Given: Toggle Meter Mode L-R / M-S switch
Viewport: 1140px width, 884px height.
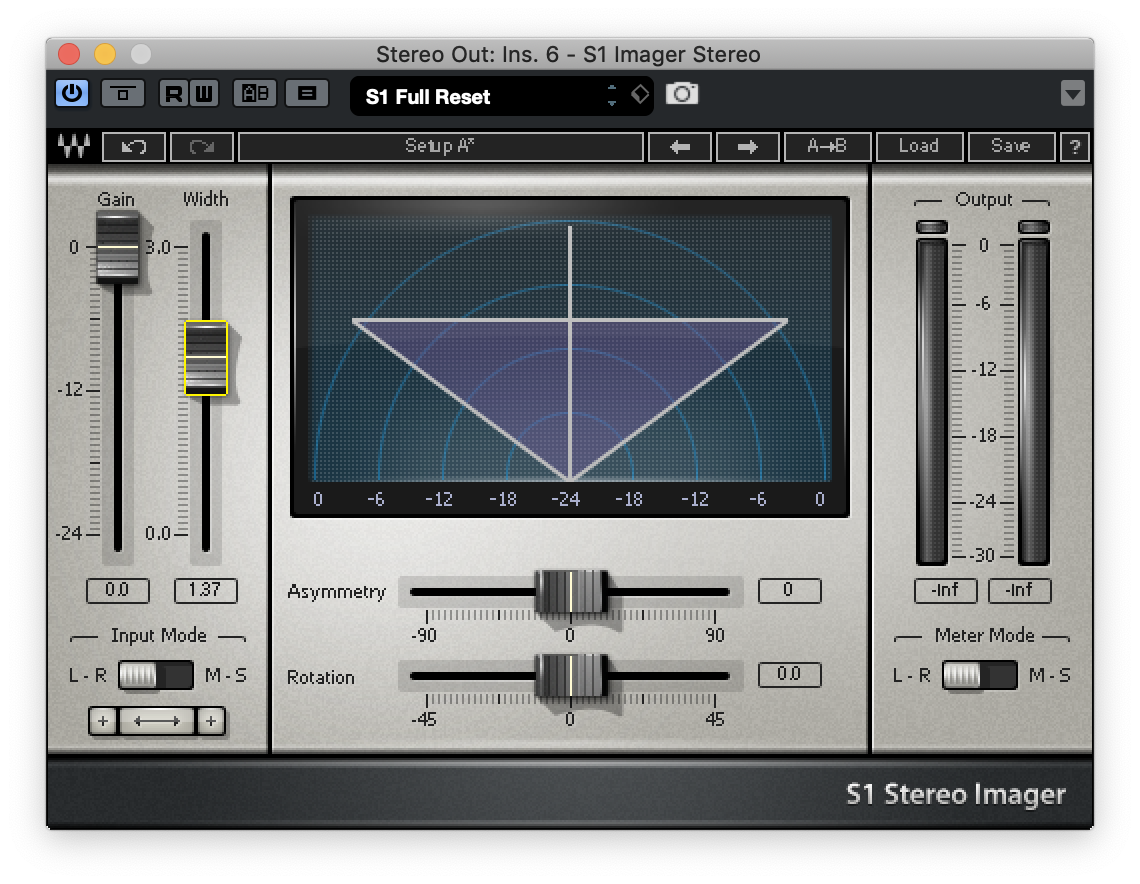Looking at the screenshot, I should (979, 675).
